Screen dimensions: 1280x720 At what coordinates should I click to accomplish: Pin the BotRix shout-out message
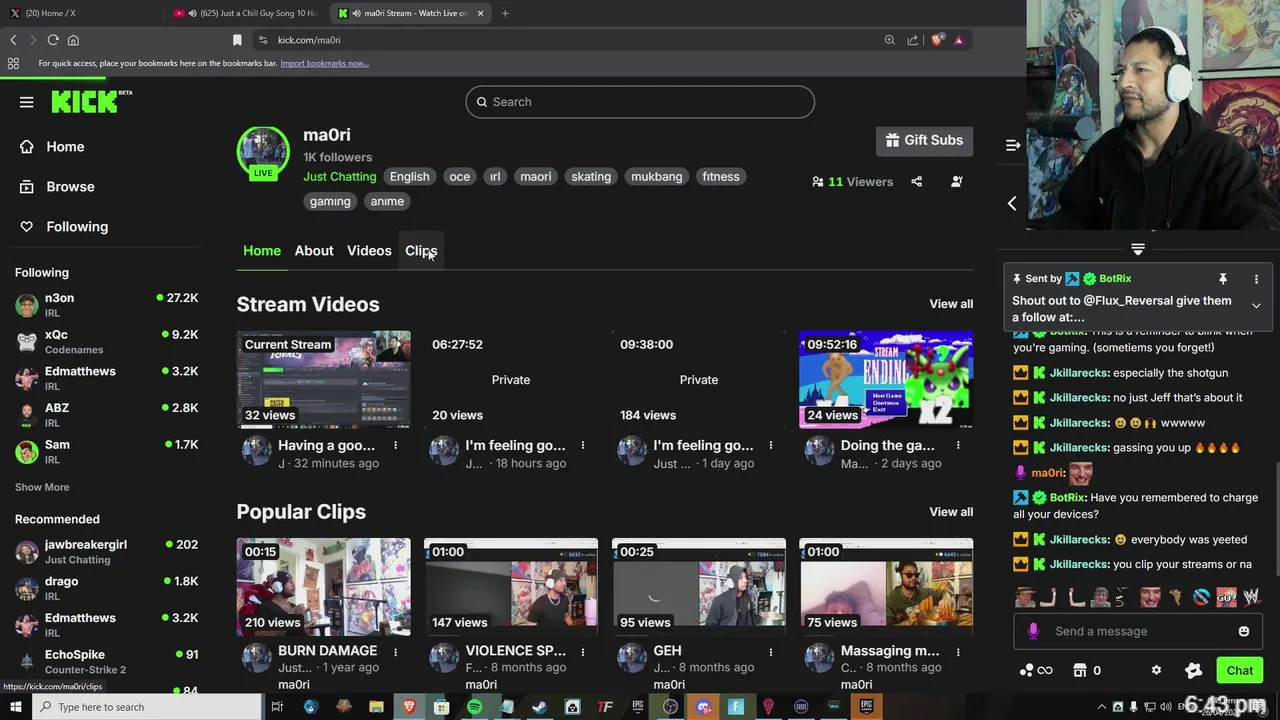coord(1222,279)
